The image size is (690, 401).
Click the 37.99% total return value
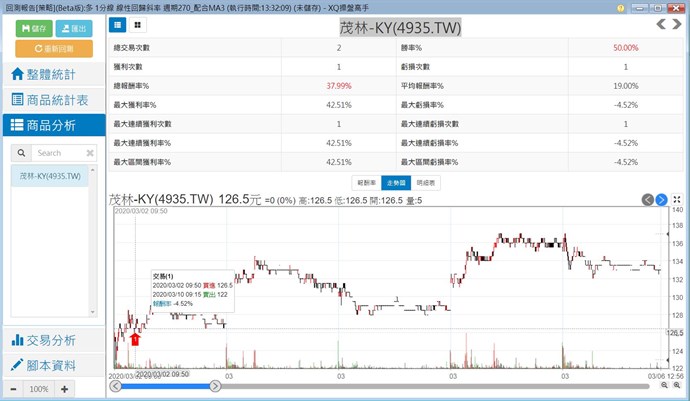pos(339,86)
